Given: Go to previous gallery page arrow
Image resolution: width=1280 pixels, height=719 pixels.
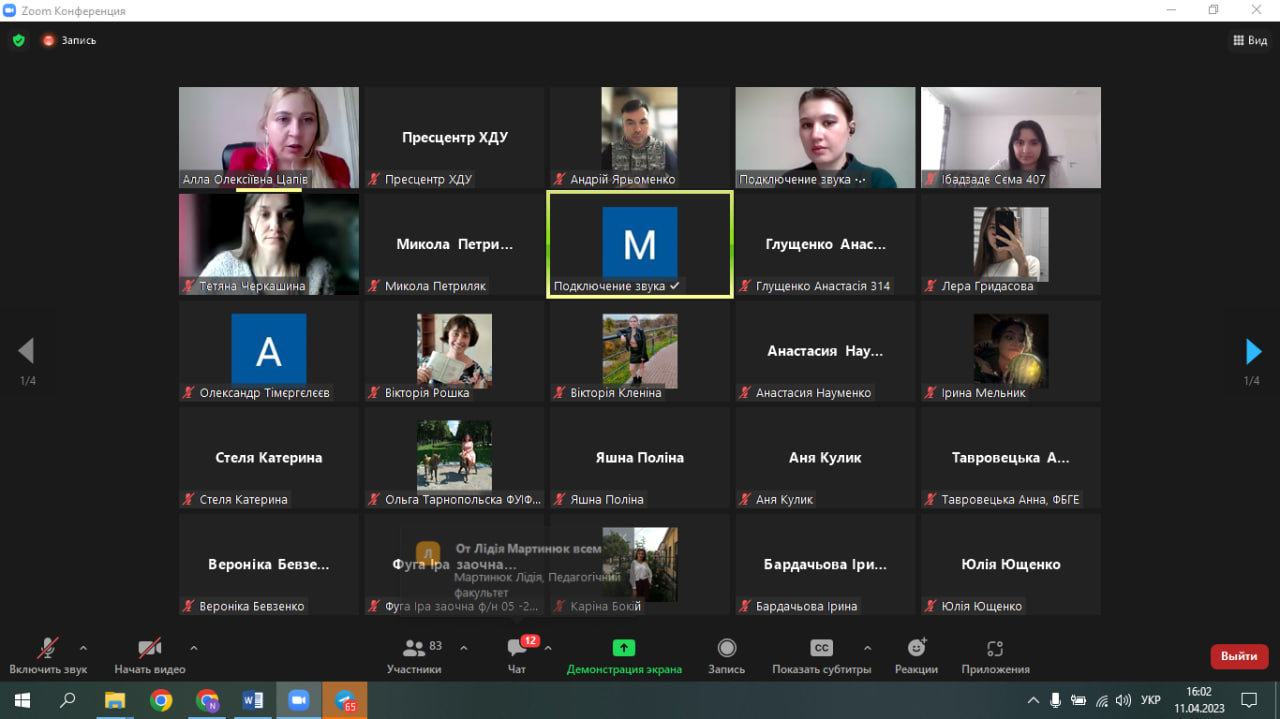Looking at the screenshot, I should click(27, 351).
